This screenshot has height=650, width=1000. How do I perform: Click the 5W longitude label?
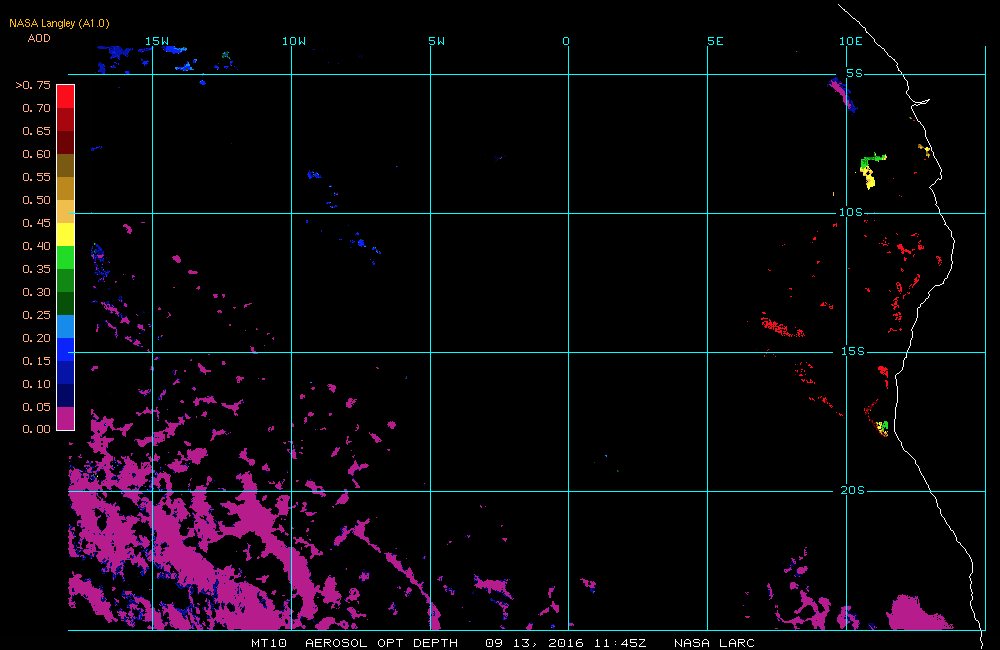pyautogui.click(x=437, y=41)
